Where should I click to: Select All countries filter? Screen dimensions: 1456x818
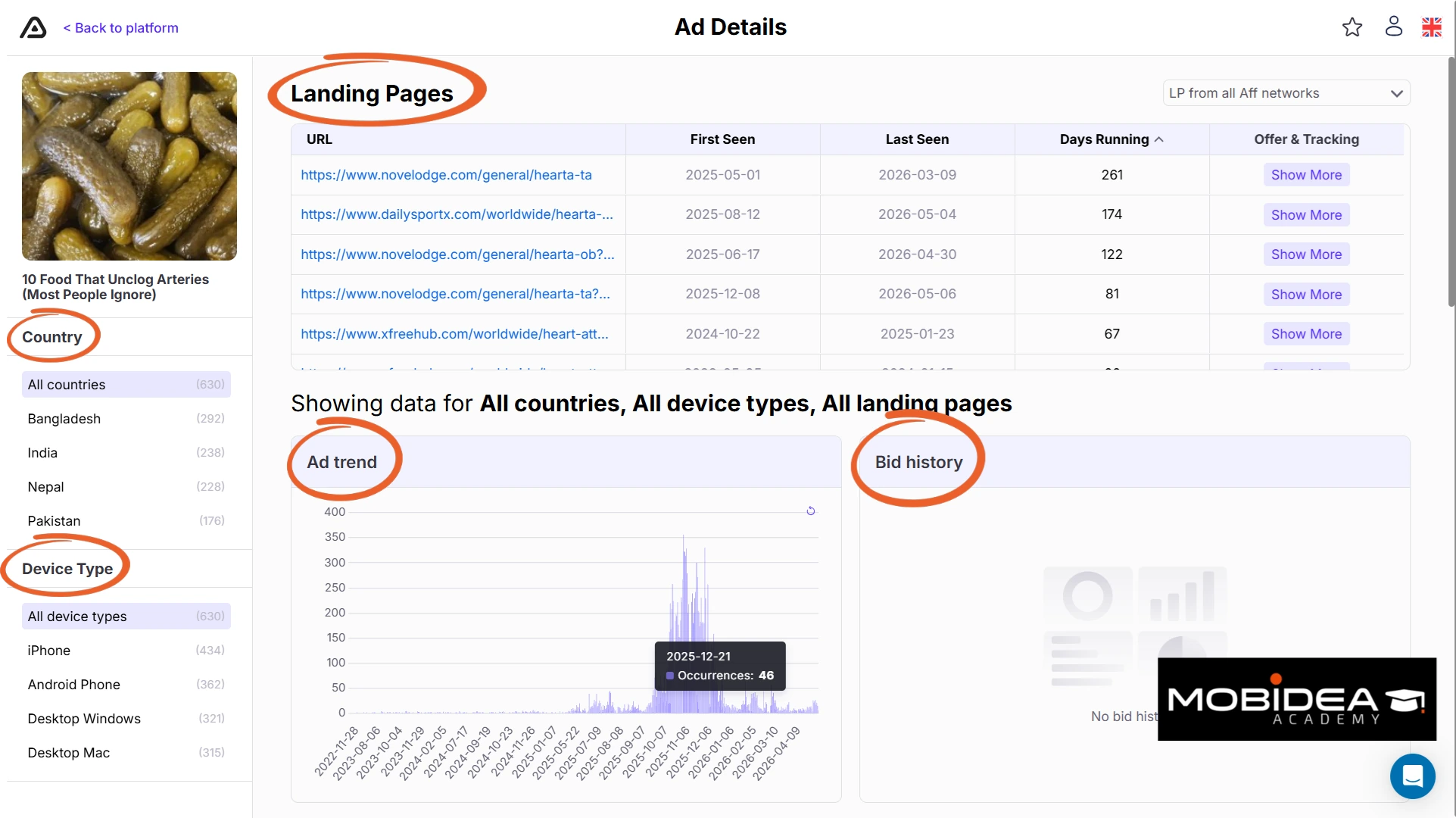point(126,384)
